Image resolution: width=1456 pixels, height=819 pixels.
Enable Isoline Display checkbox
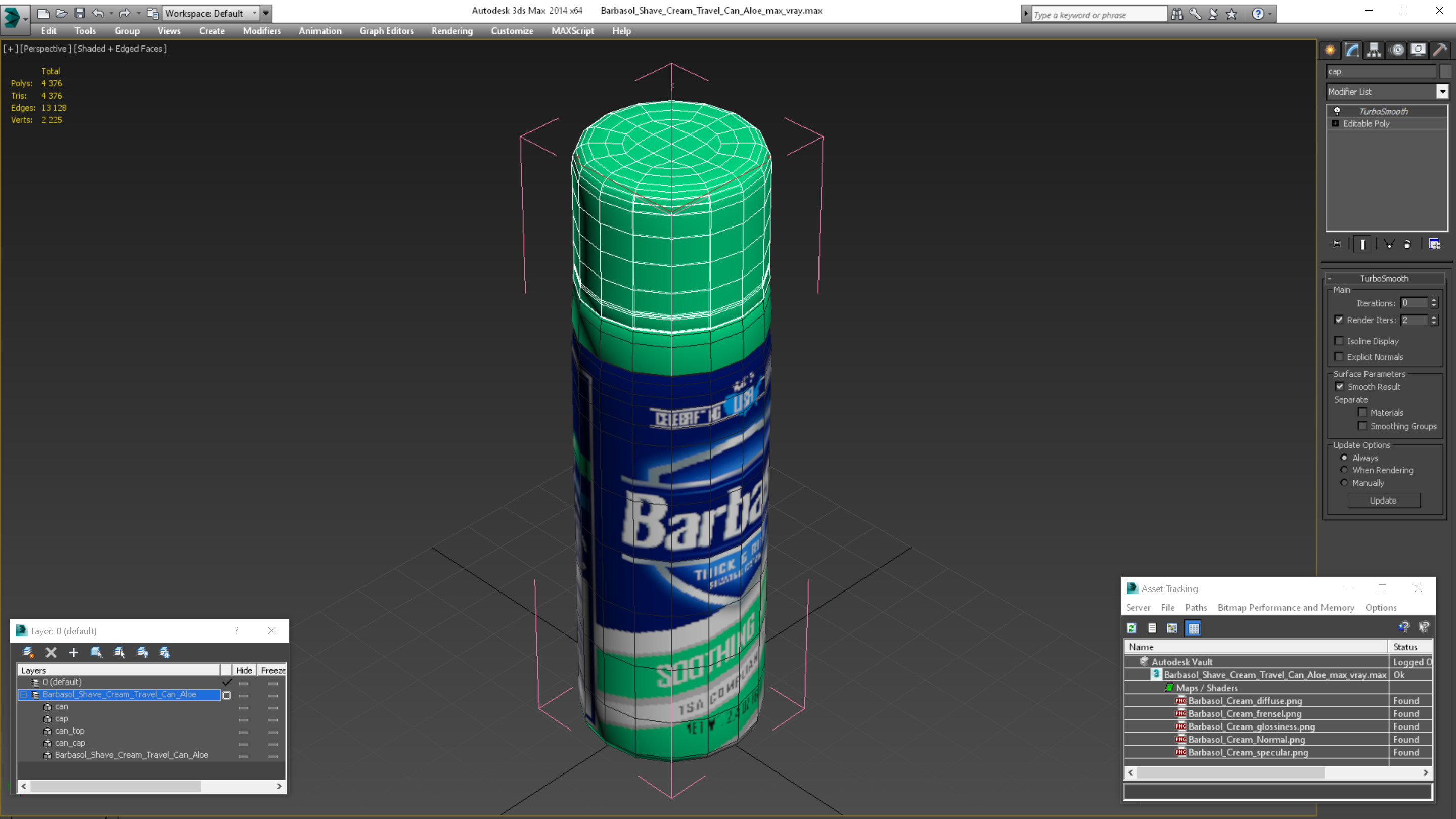point(1338,341)
